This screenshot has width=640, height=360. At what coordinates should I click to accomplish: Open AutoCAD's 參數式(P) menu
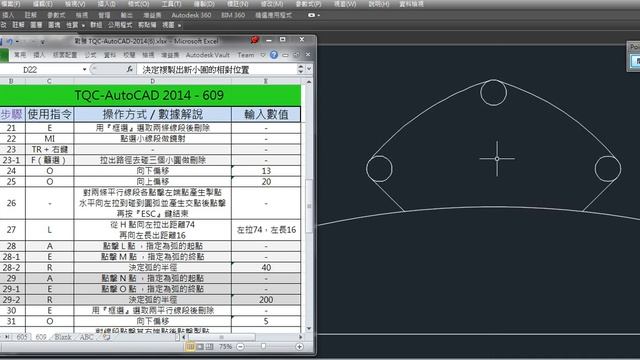coord(308,4)
